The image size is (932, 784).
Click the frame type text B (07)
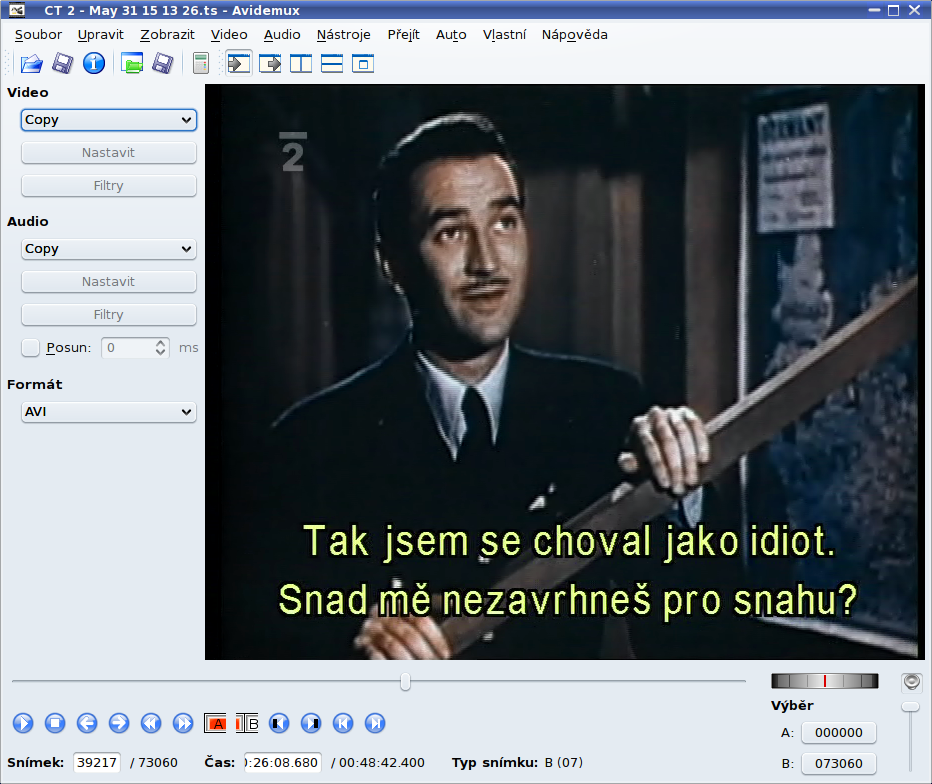pos(564,763)
